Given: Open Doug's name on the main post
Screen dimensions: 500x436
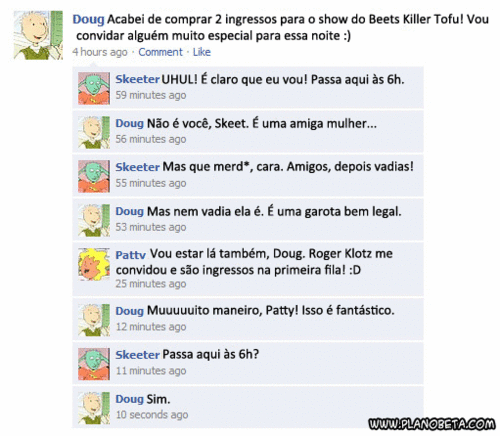Looking at the screenshot, I should click(x=88, y=19).
